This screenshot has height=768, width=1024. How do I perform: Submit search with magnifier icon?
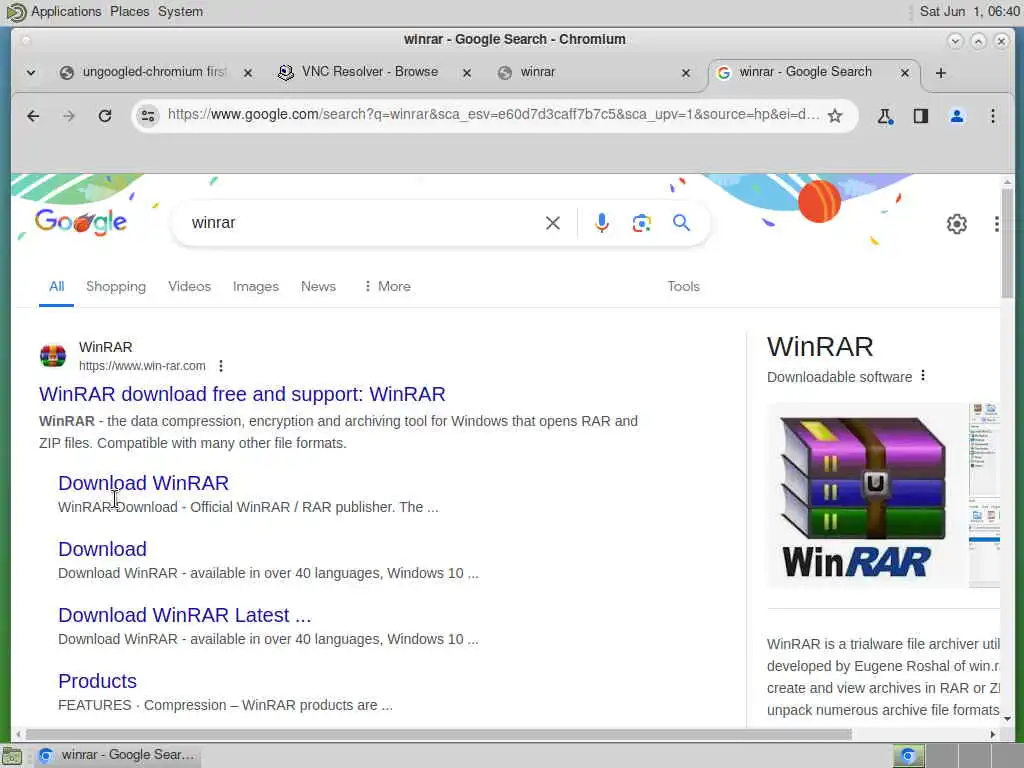[681, 223]
